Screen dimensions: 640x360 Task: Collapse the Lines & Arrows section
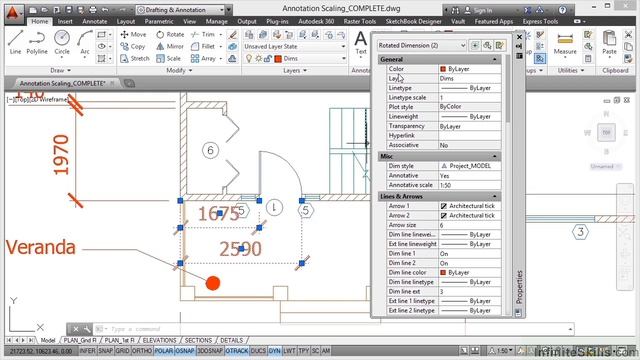tap(494, 196)
